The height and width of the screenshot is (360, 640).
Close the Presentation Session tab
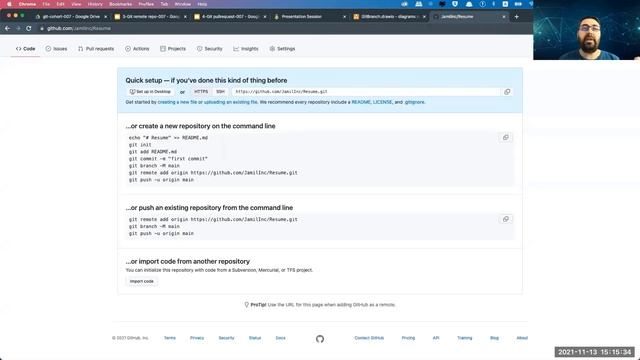click(344, 17)
